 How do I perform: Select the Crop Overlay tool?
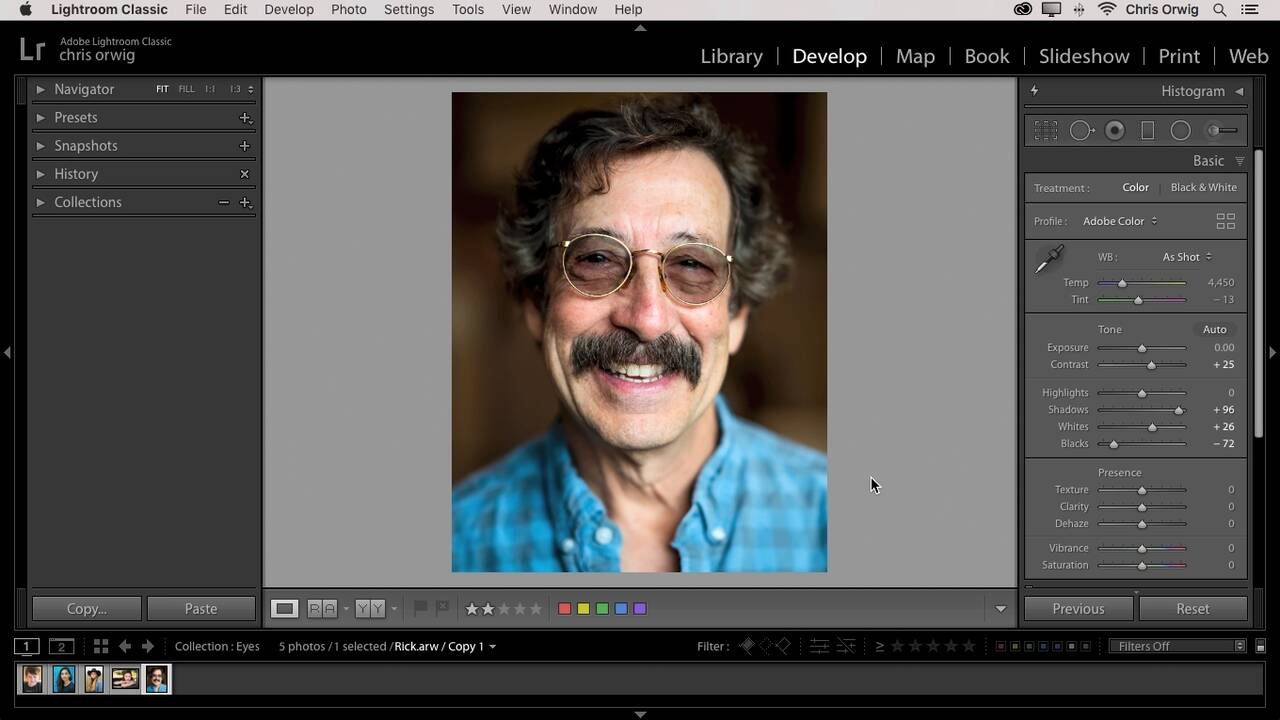[1046, 131]
